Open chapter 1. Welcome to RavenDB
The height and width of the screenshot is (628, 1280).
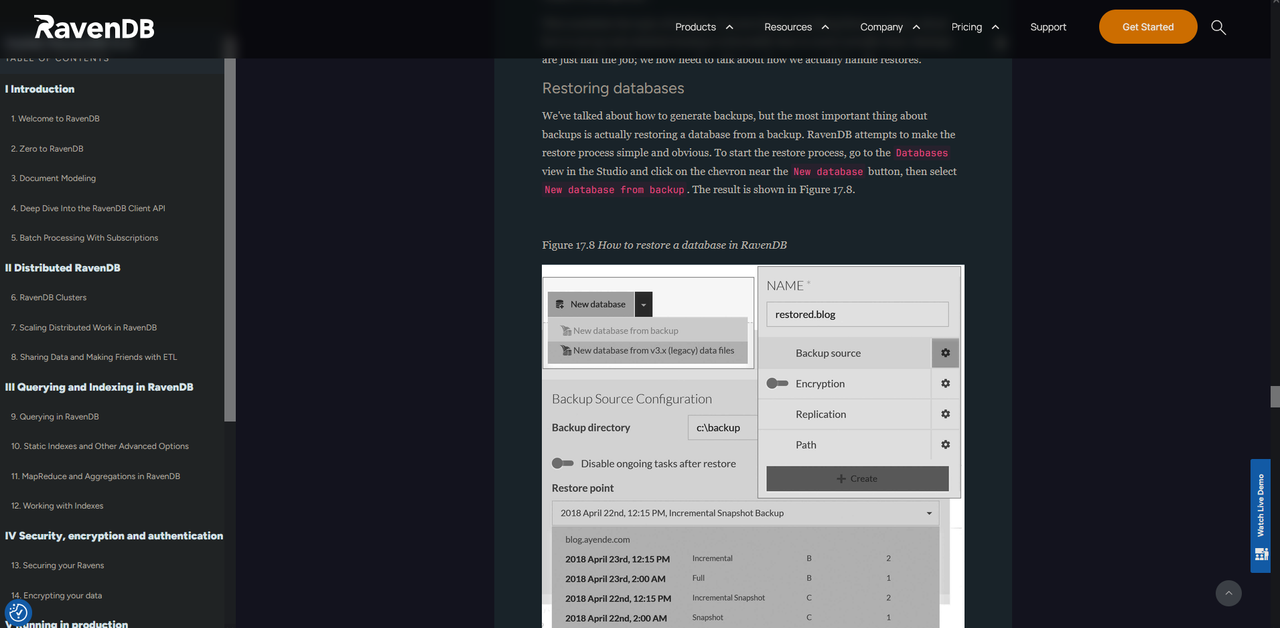pos(55,119)
